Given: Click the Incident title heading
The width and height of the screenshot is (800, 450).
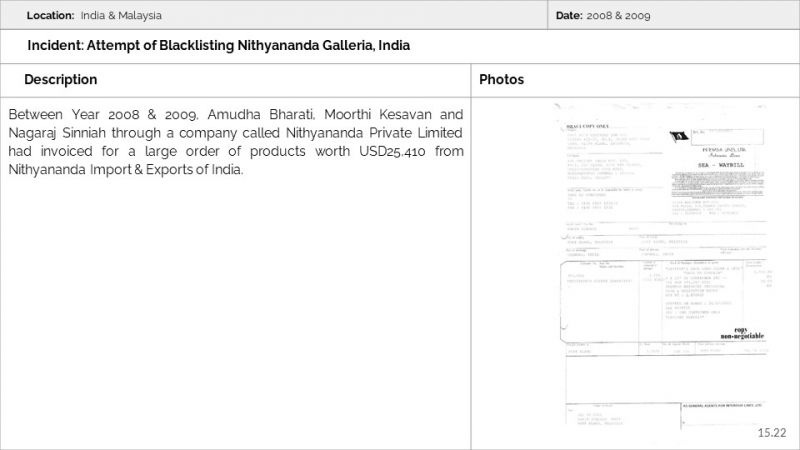Looking at the screenshot, I should click(218, 46).
